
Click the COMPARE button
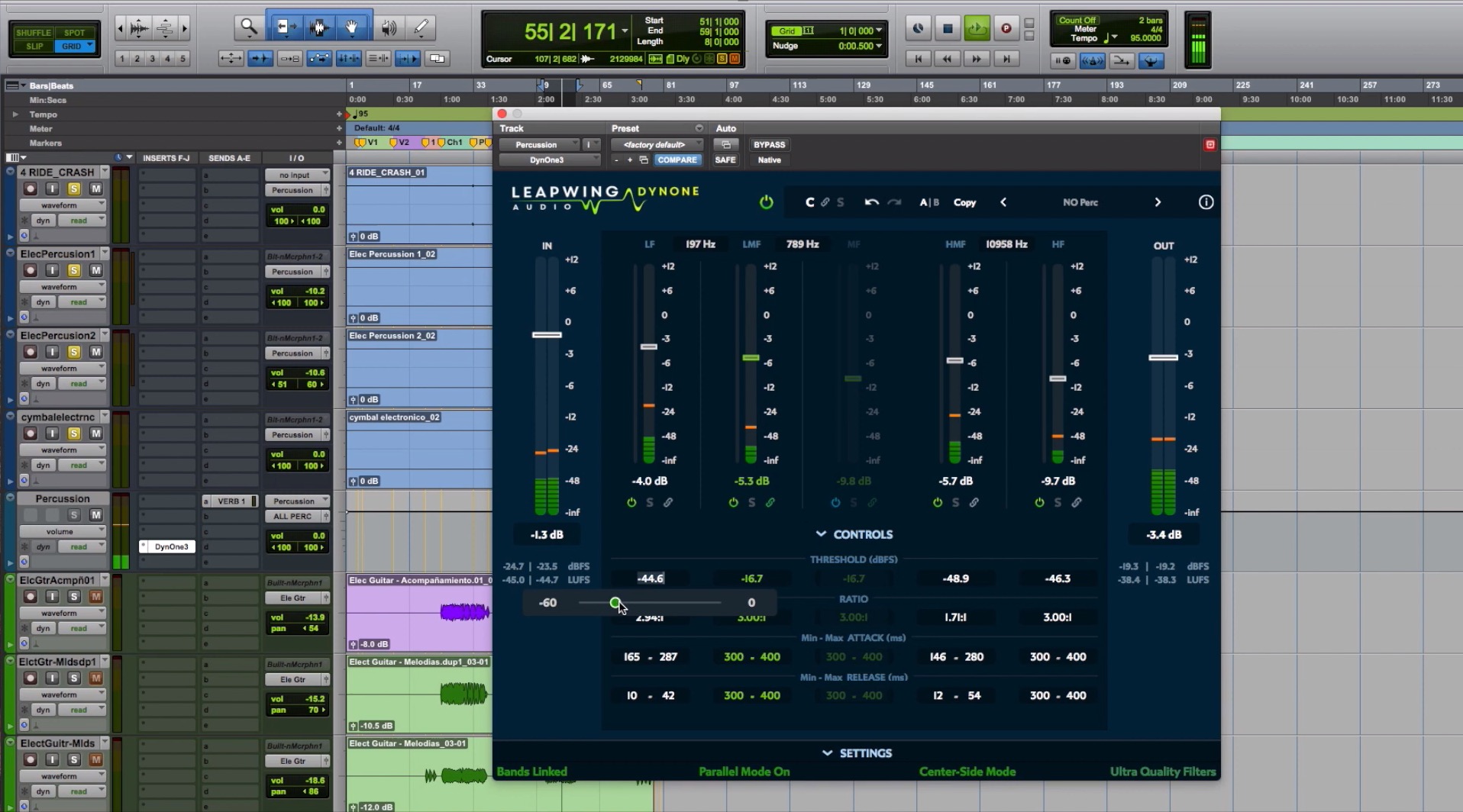[677, 160]
